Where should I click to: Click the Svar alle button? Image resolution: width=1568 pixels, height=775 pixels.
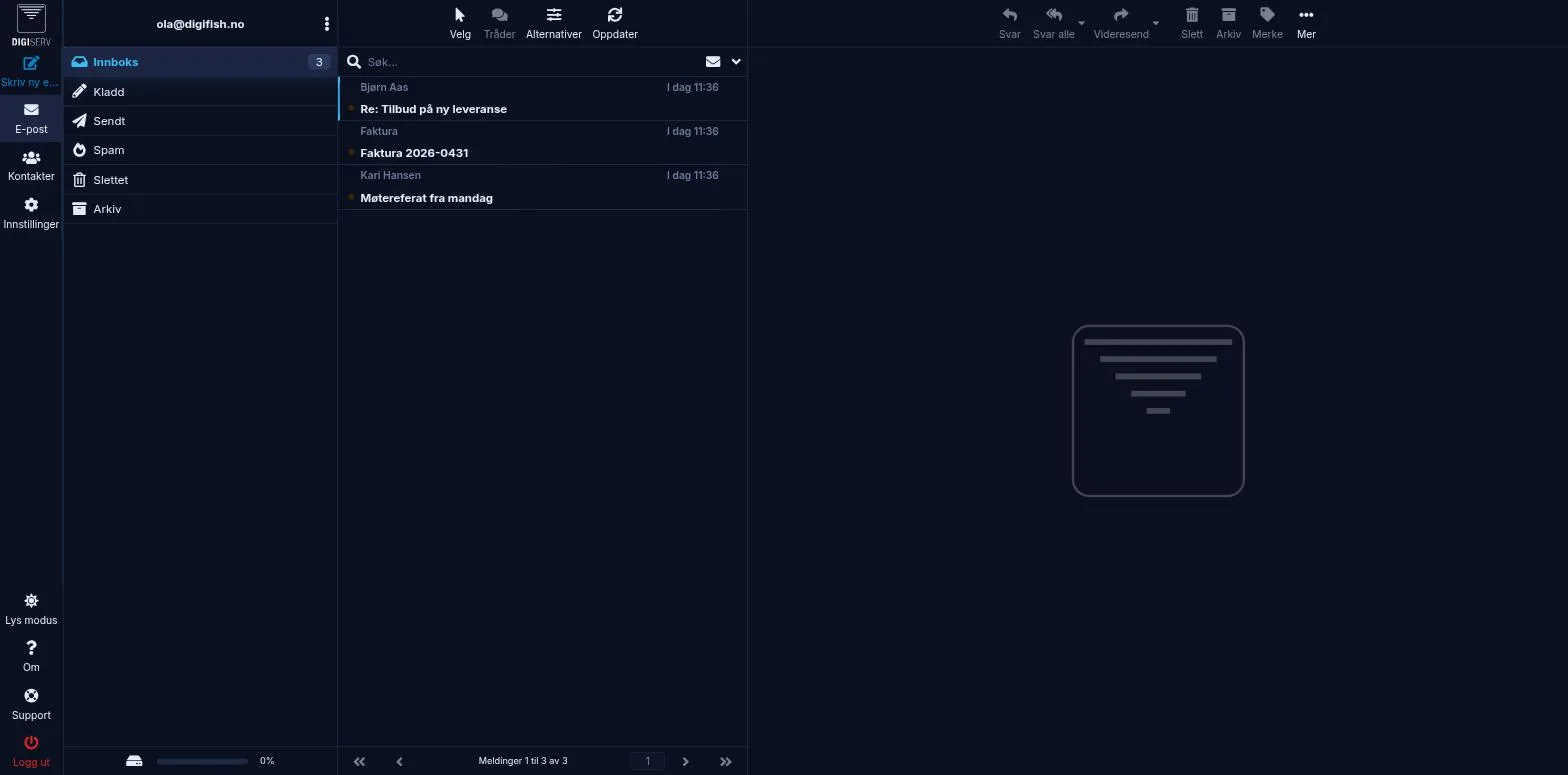1054,23
